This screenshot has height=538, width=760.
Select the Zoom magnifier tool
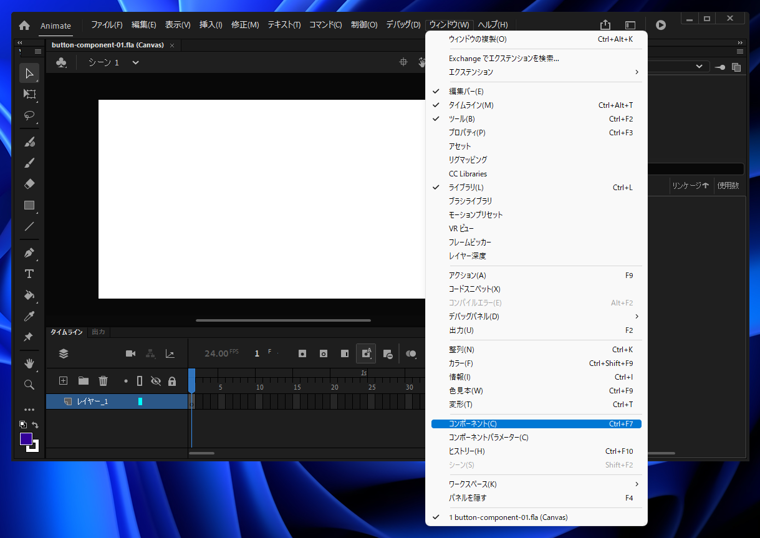(29, 384)
